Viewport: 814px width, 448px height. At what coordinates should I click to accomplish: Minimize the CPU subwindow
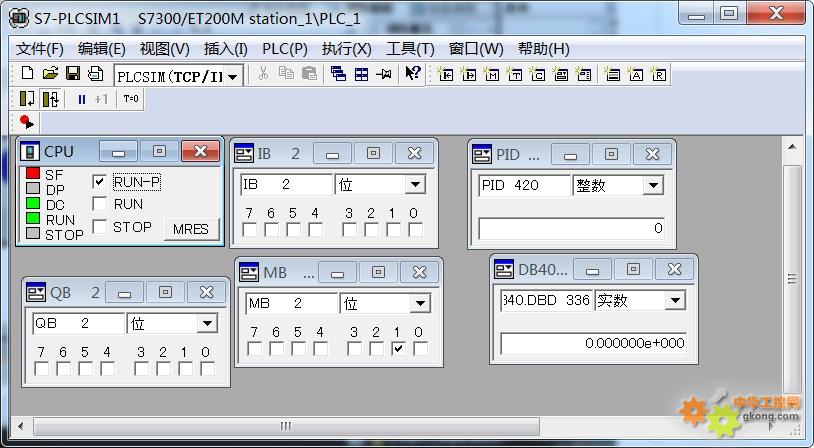[x=118, y=152]
